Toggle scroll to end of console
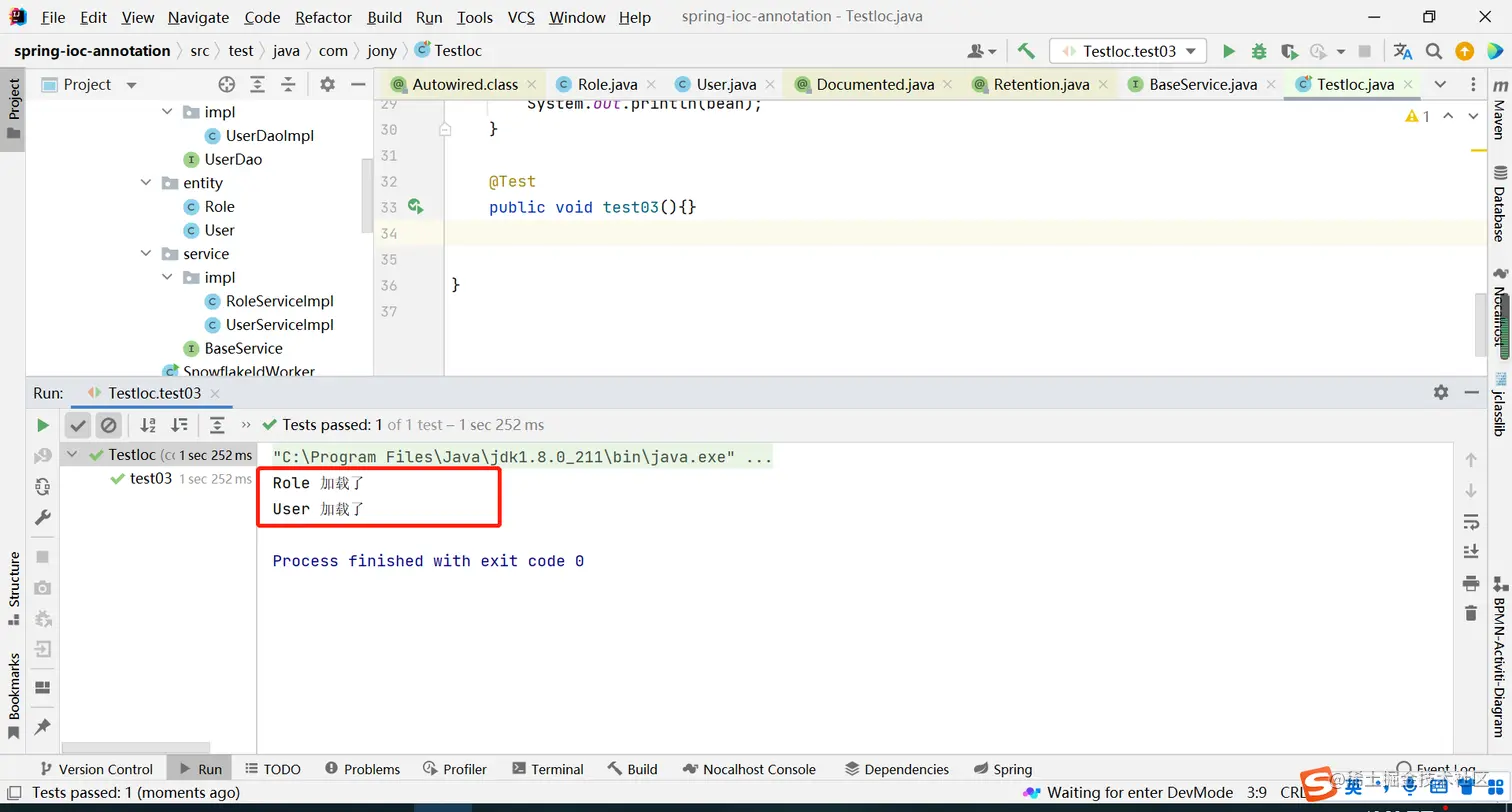 click(x=1470, y=551)
